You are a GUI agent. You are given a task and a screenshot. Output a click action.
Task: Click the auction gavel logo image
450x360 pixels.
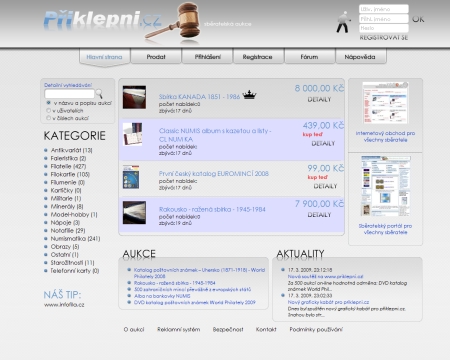click(172, 22)
